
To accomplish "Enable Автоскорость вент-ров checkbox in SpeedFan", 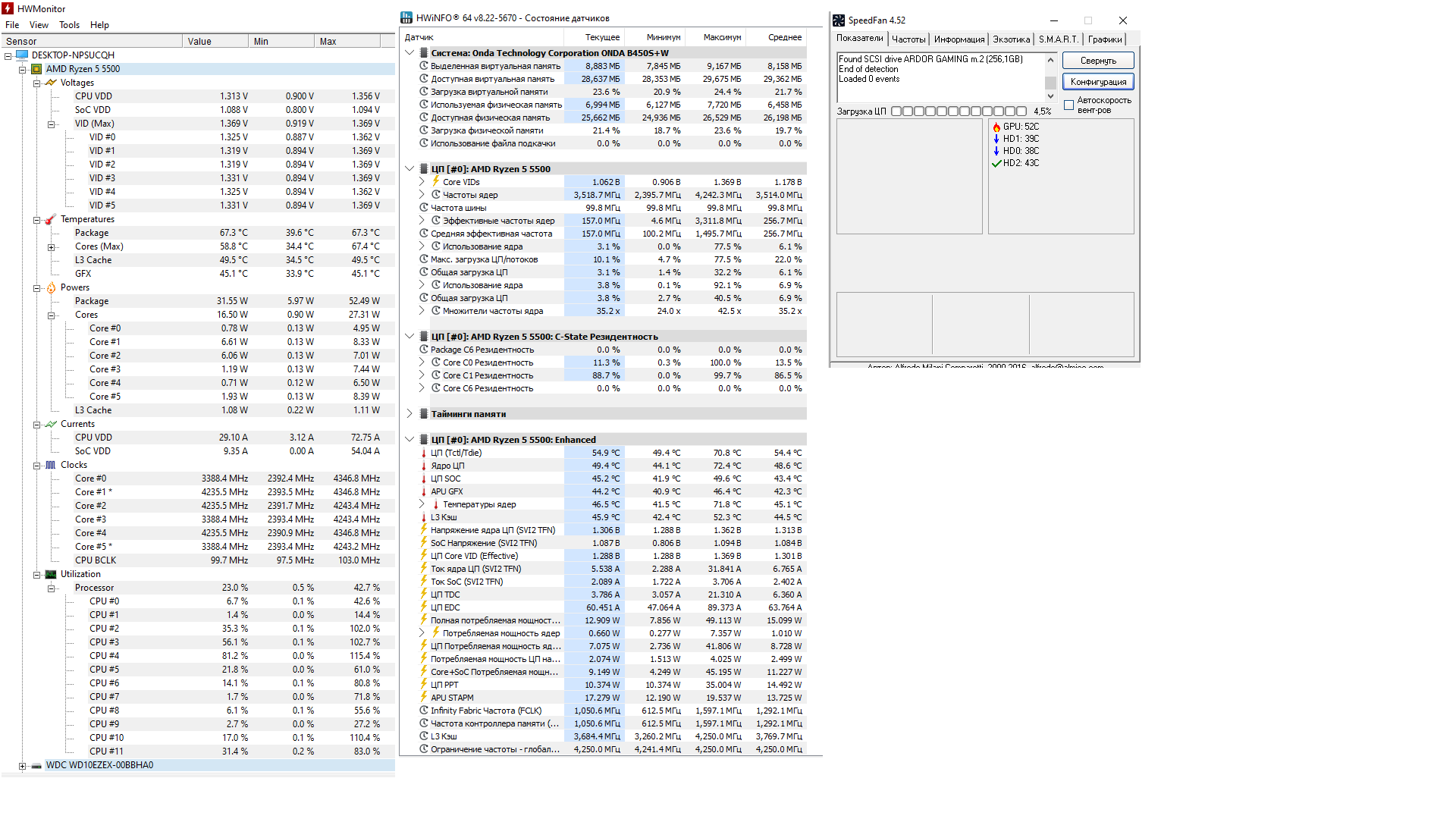I will pos(1068,105).
